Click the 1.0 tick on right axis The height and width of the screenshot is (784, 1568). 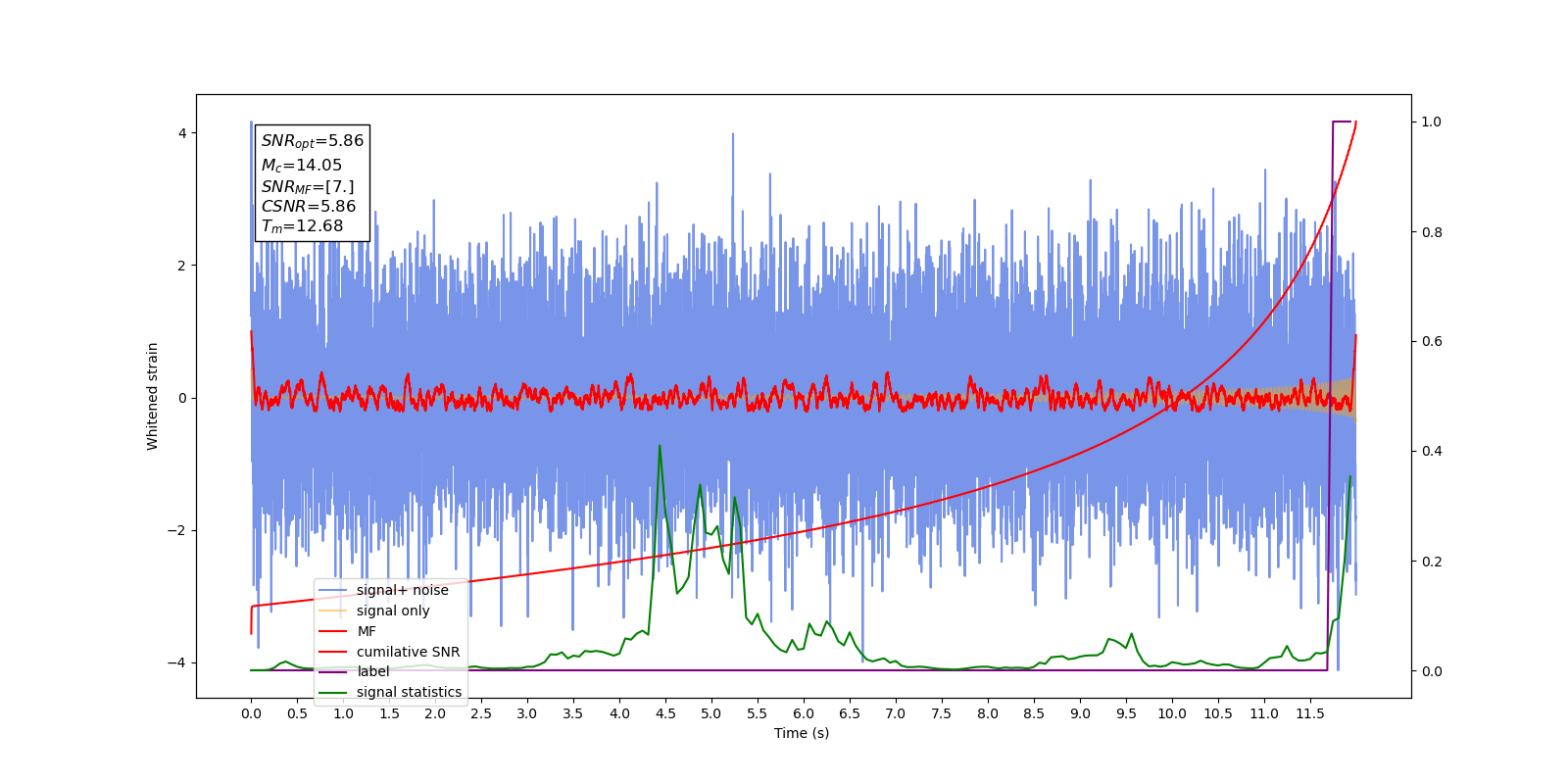click(1432, 122)
